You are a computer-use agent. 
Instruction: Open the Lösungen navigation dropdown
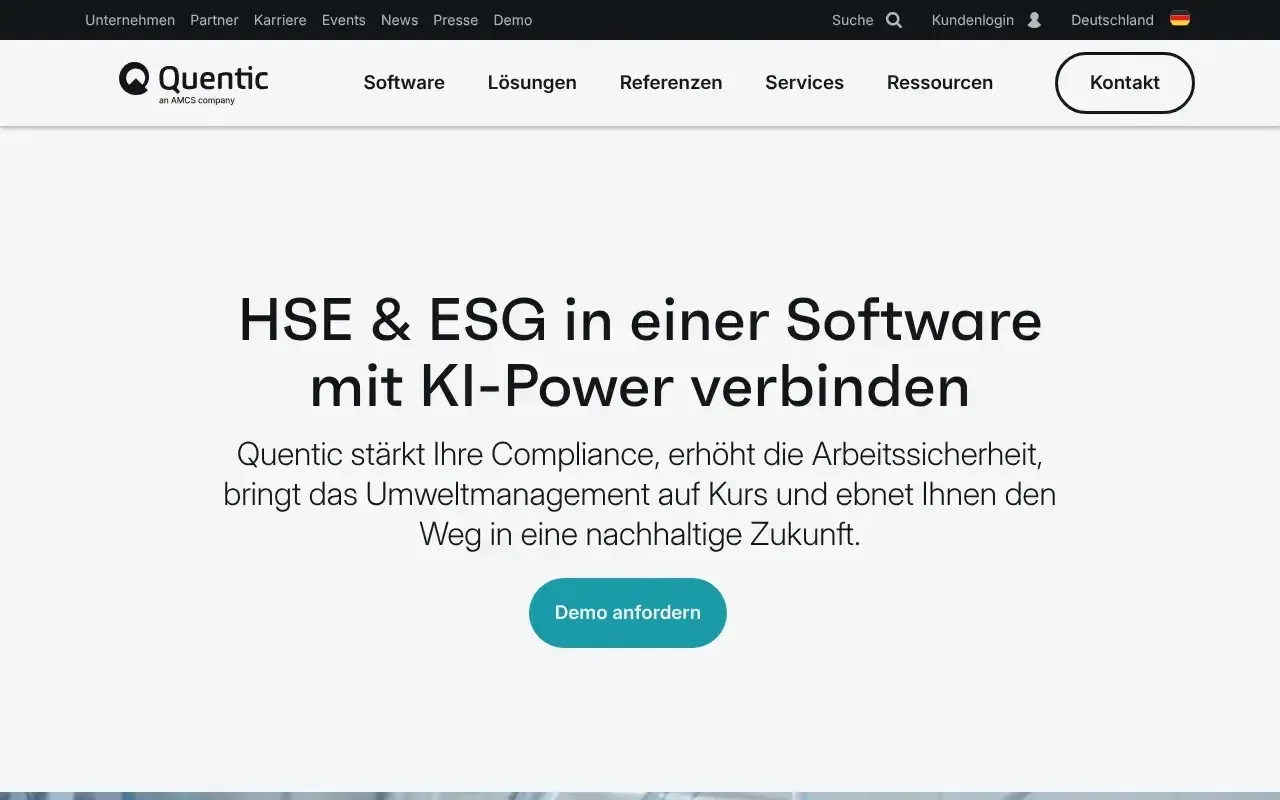532,83
